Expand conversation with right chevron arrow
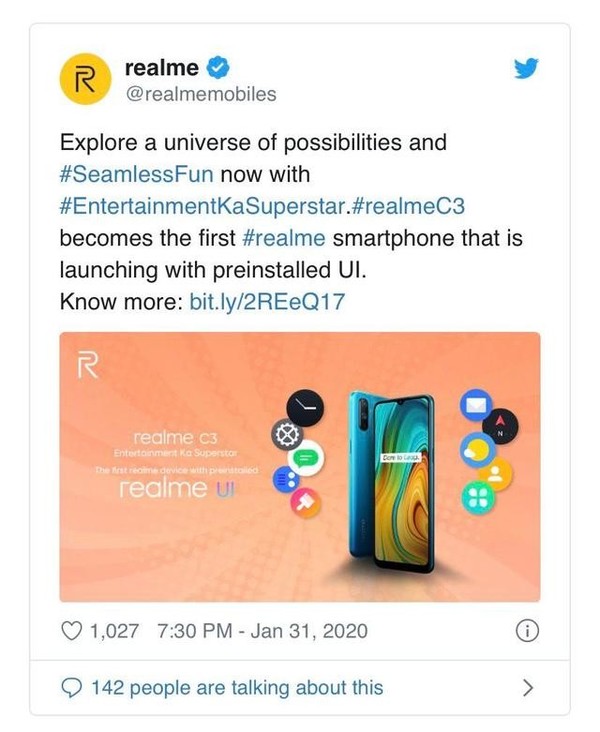Image resolution: width=600 pixels, height=732 pixels. 527,687
